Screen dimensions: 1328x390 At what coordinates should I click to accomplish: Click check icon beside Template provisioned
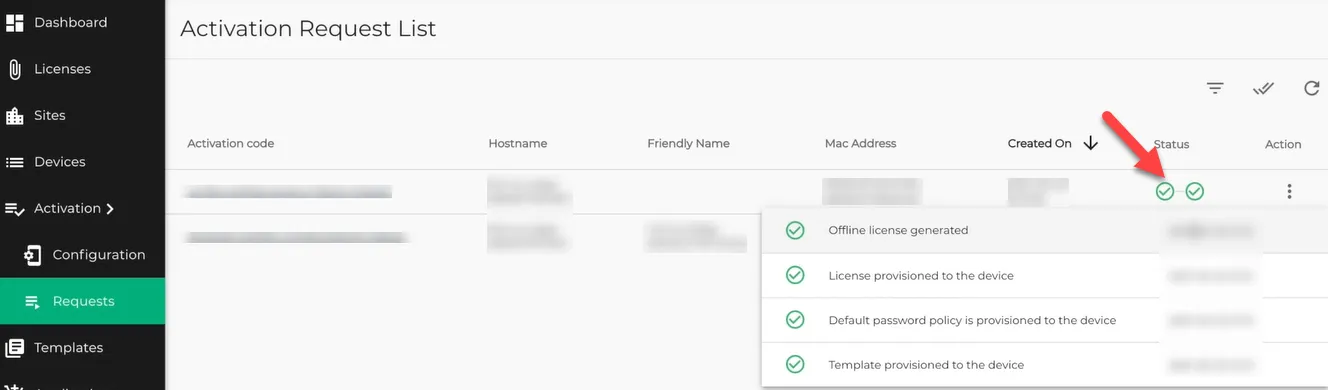[x=795, y=365]
